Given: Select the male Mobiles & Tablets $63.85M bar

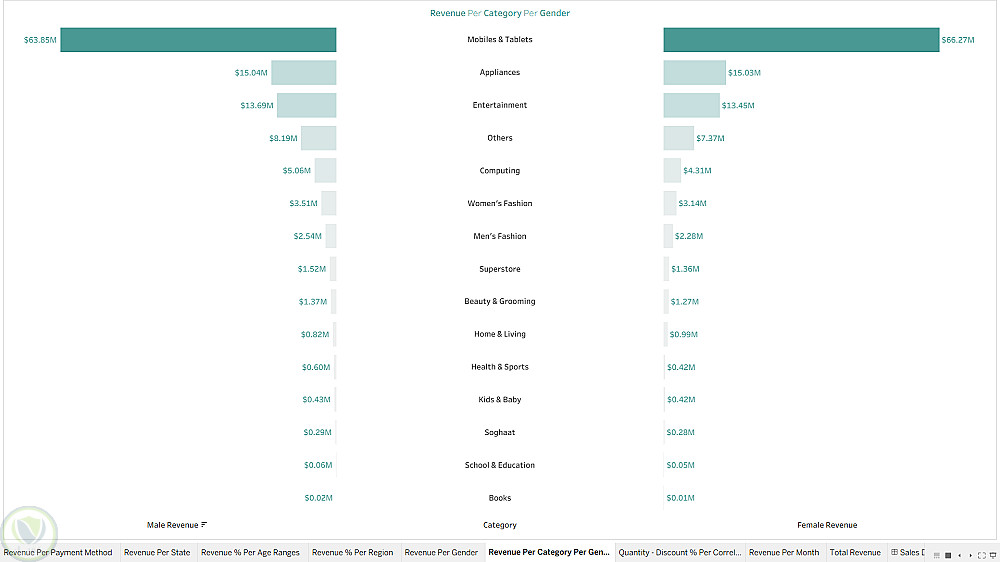Looking at the screenshot, I should click(198, 40).
